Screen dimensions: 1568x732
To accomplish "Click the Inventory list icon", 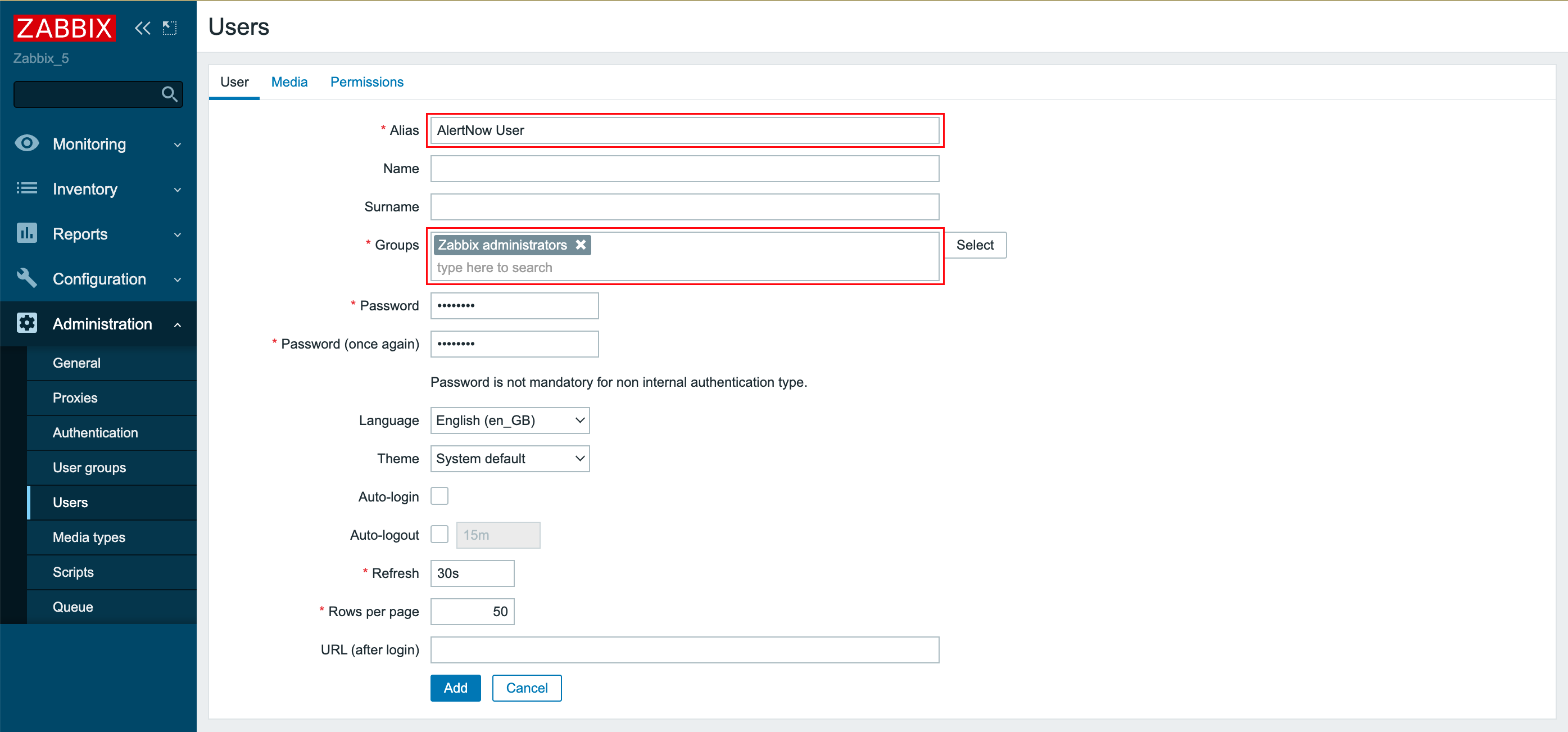I will click(27, 189).
